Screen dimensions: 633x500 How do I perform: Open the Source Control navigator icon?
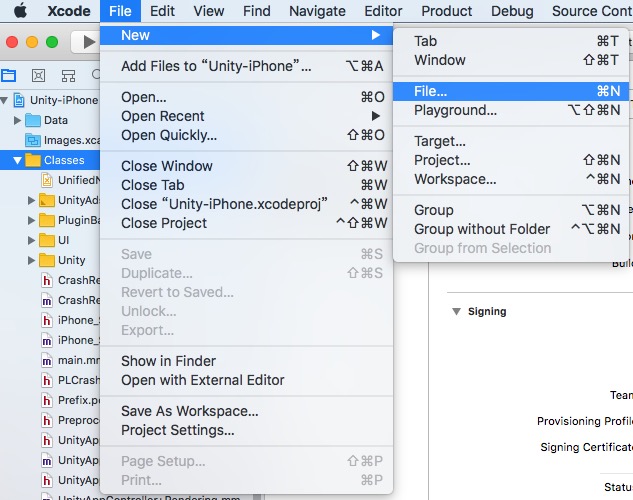click(x=38, y=75)
